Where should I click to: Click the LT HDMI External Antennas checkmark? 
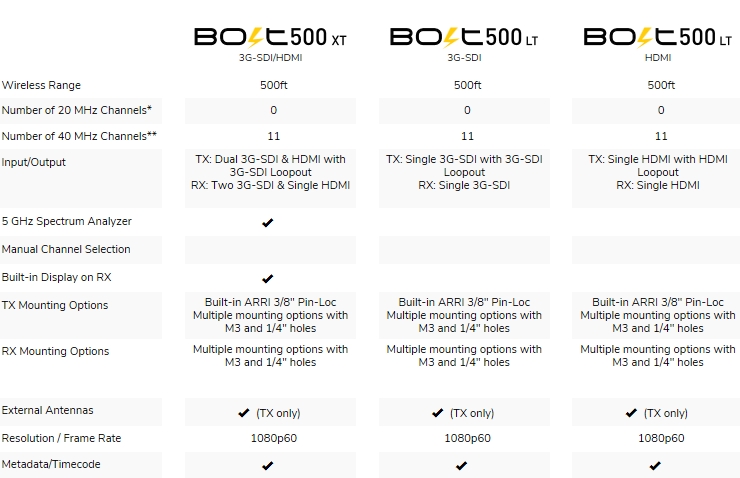[631, 413]
